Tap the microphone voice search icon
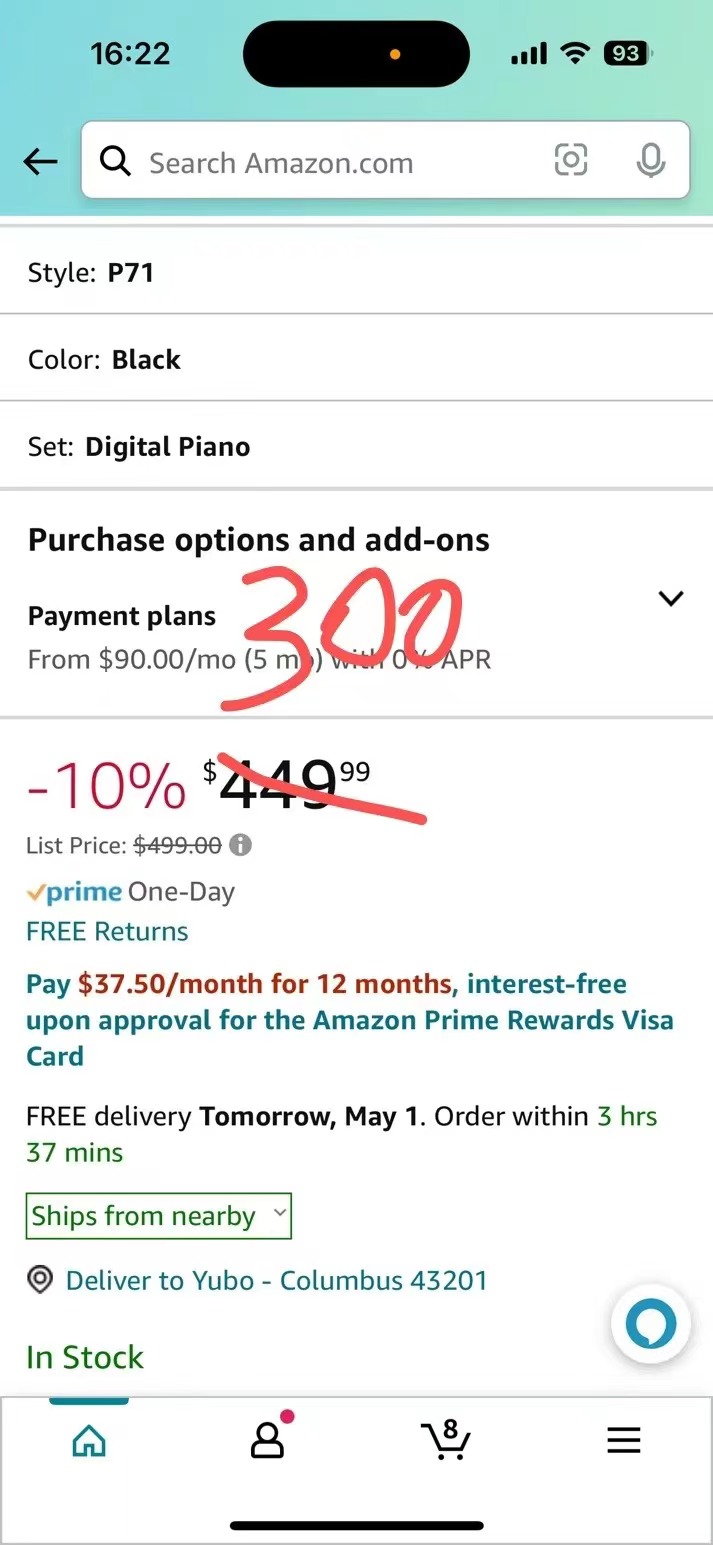 tap(651, 160)
